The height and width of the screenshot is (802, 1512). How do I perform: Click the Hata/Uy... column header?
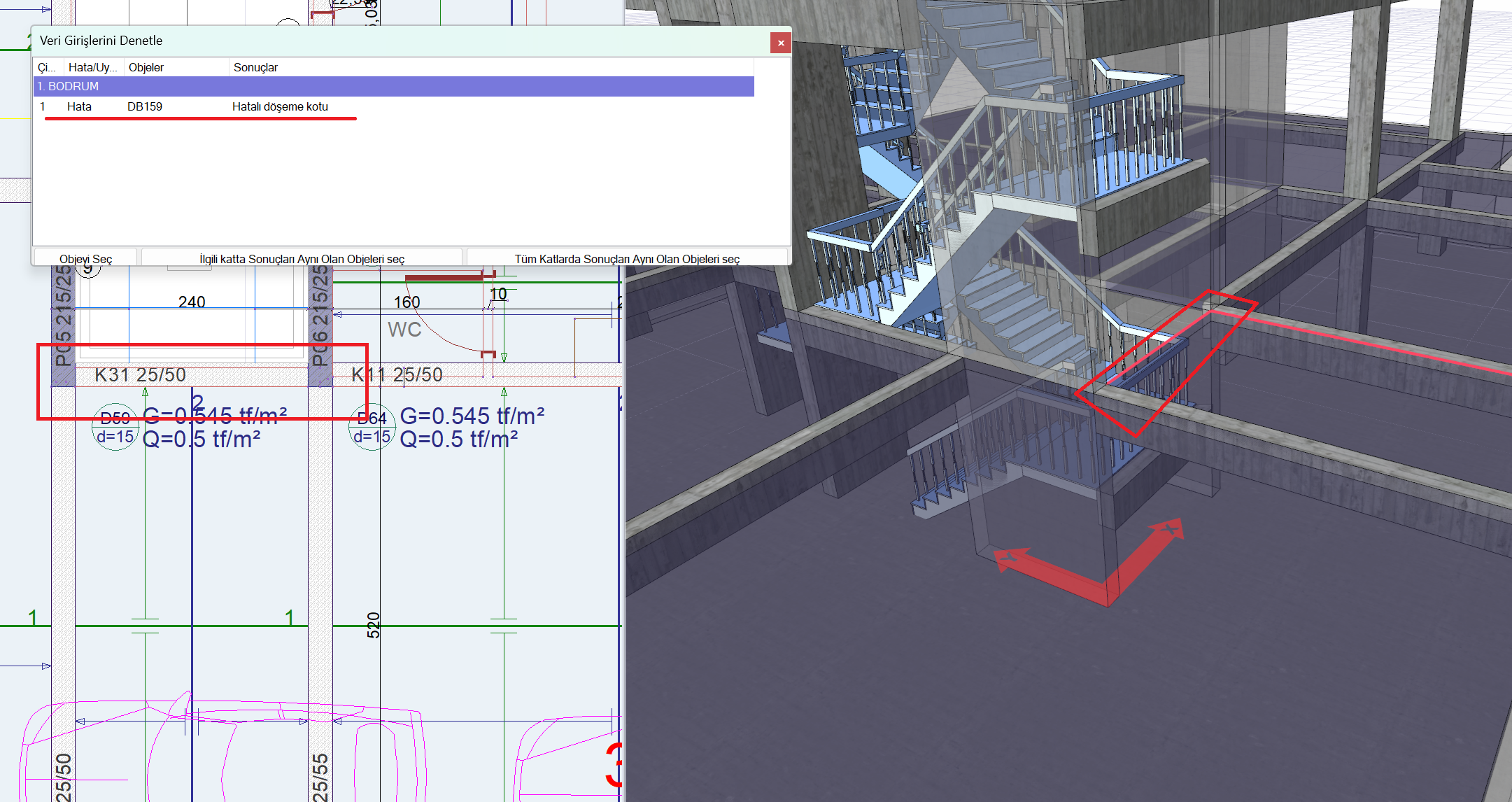pyautogui.click(x=92, y=67)
